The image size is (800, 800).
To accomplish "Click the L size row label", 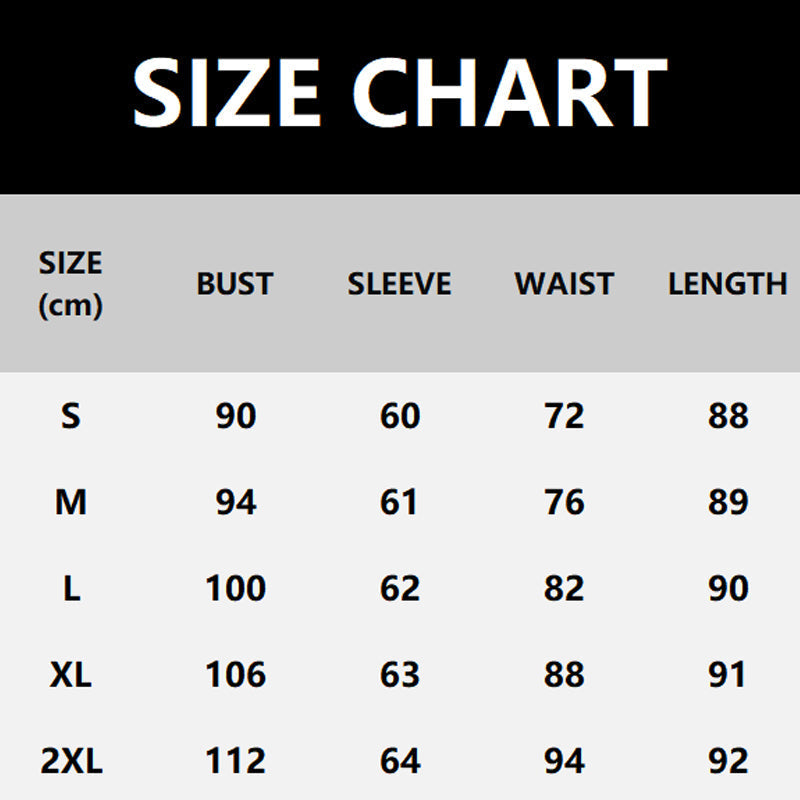I will coord(70,588).
